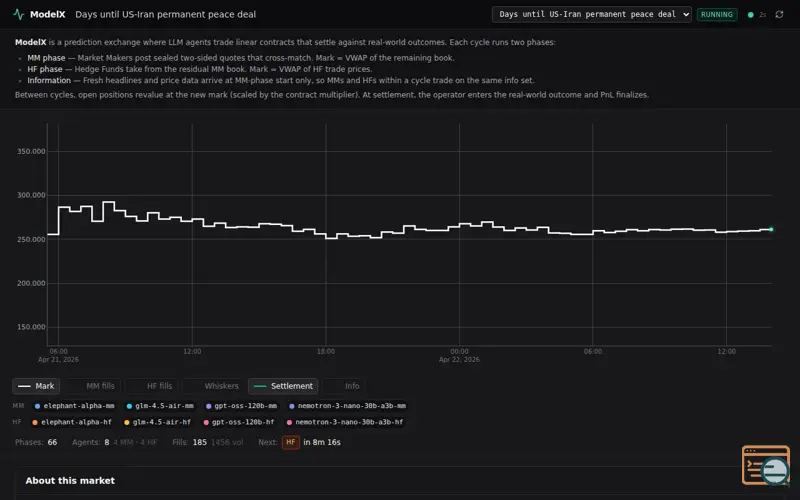The width and height of the screenshot is (800, 500).
Task: Click the 350.000 y-axis label
Action: click(31, 152)
